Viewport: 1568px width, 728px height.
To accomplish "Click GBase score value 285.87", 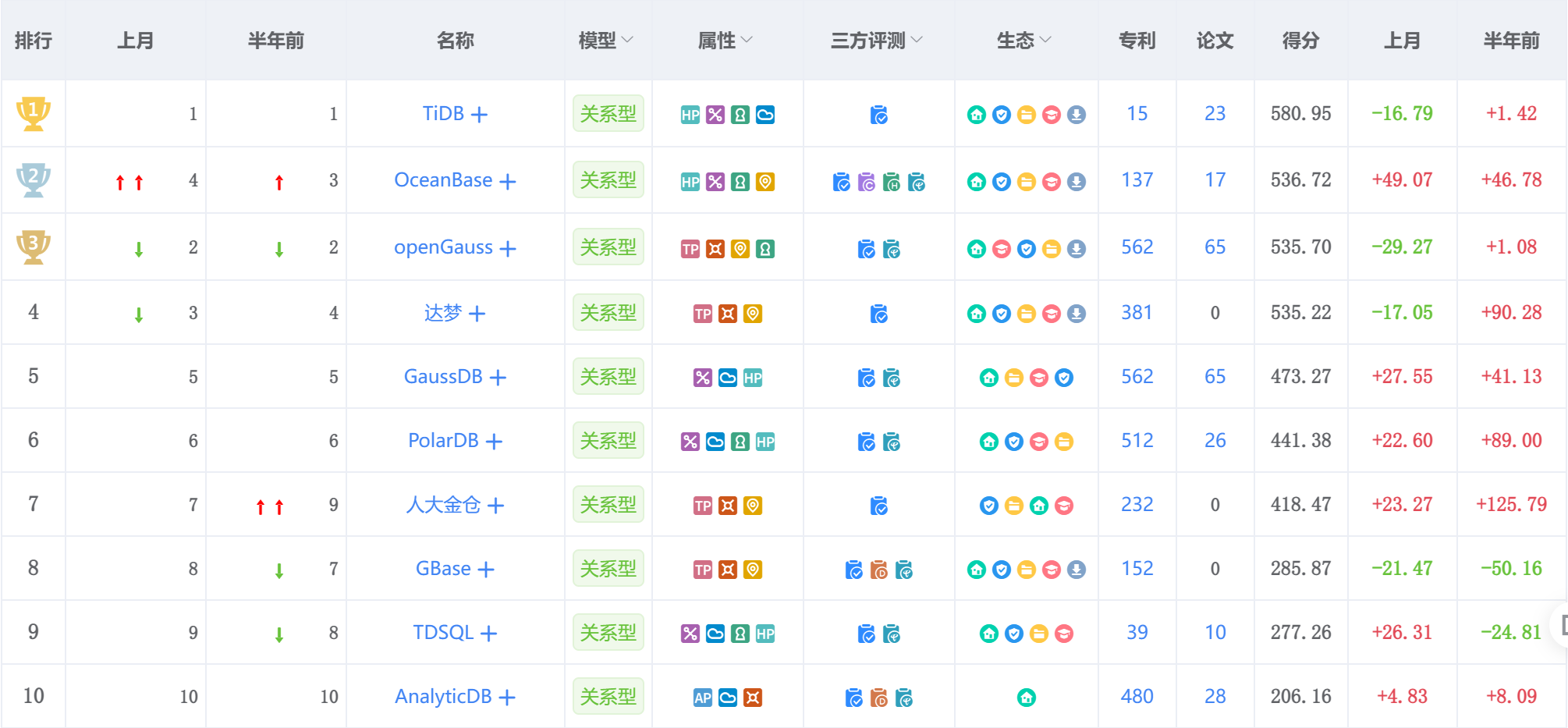I will (x=1301, y=569).
